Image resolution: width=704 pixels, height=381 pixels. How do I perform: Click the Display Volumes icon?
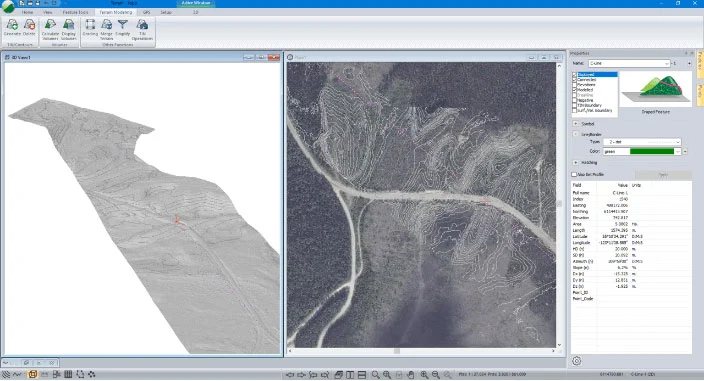coord(69,30)
